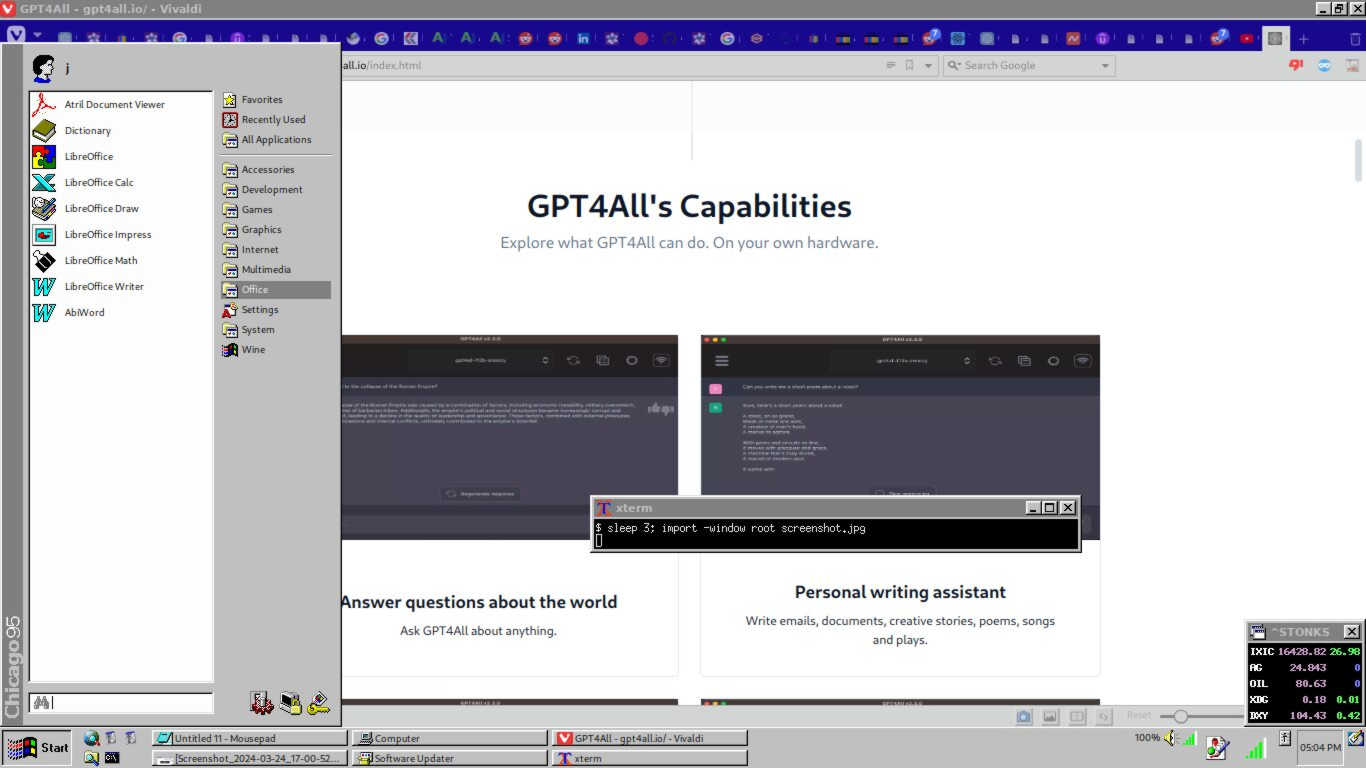Expand the Internet category
This screenshot has width=1366, height=768.
(x=259, y=249)
